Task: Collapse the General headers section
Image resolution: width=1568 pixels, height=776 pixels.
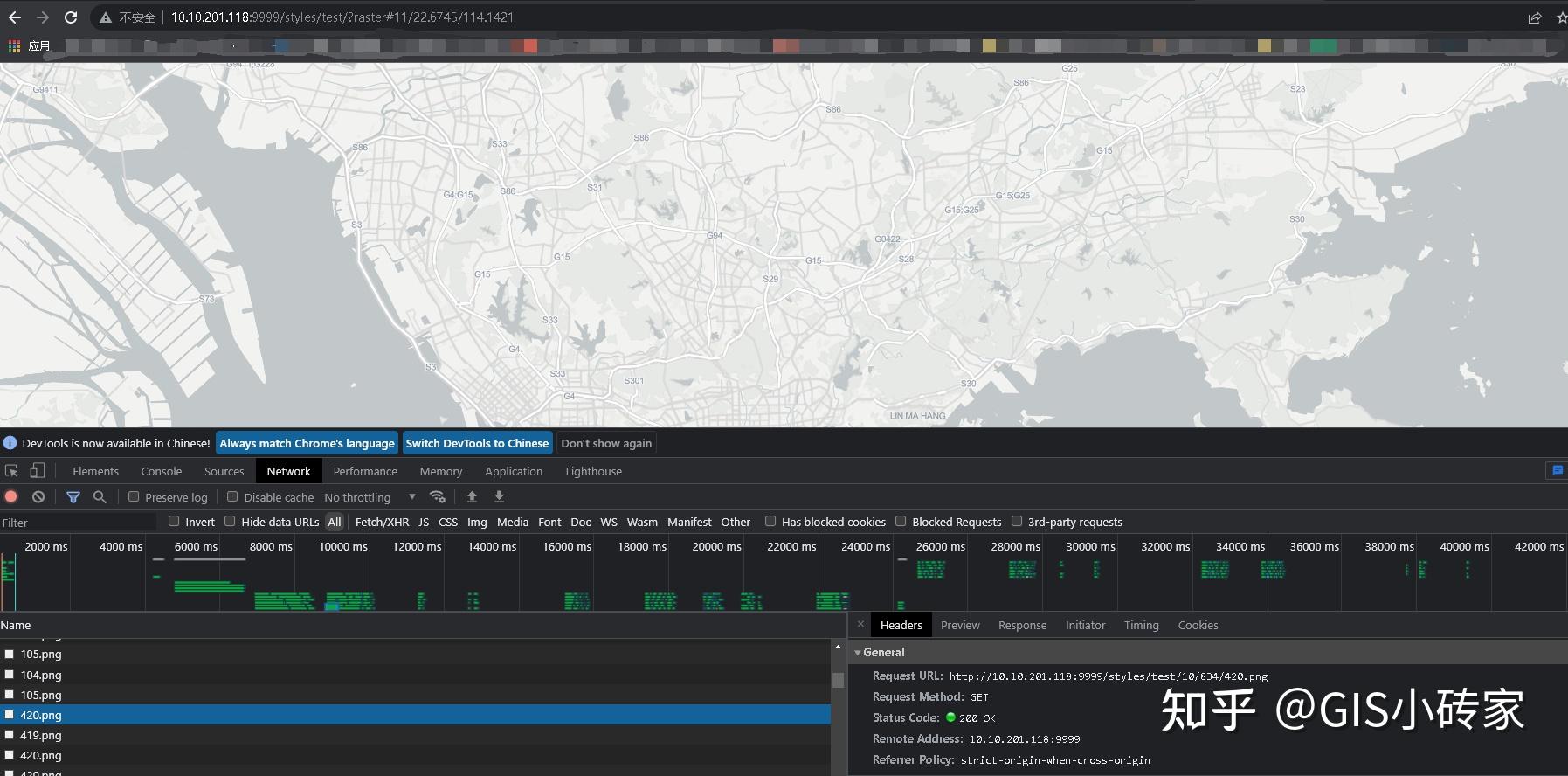Action: (858, 653)
